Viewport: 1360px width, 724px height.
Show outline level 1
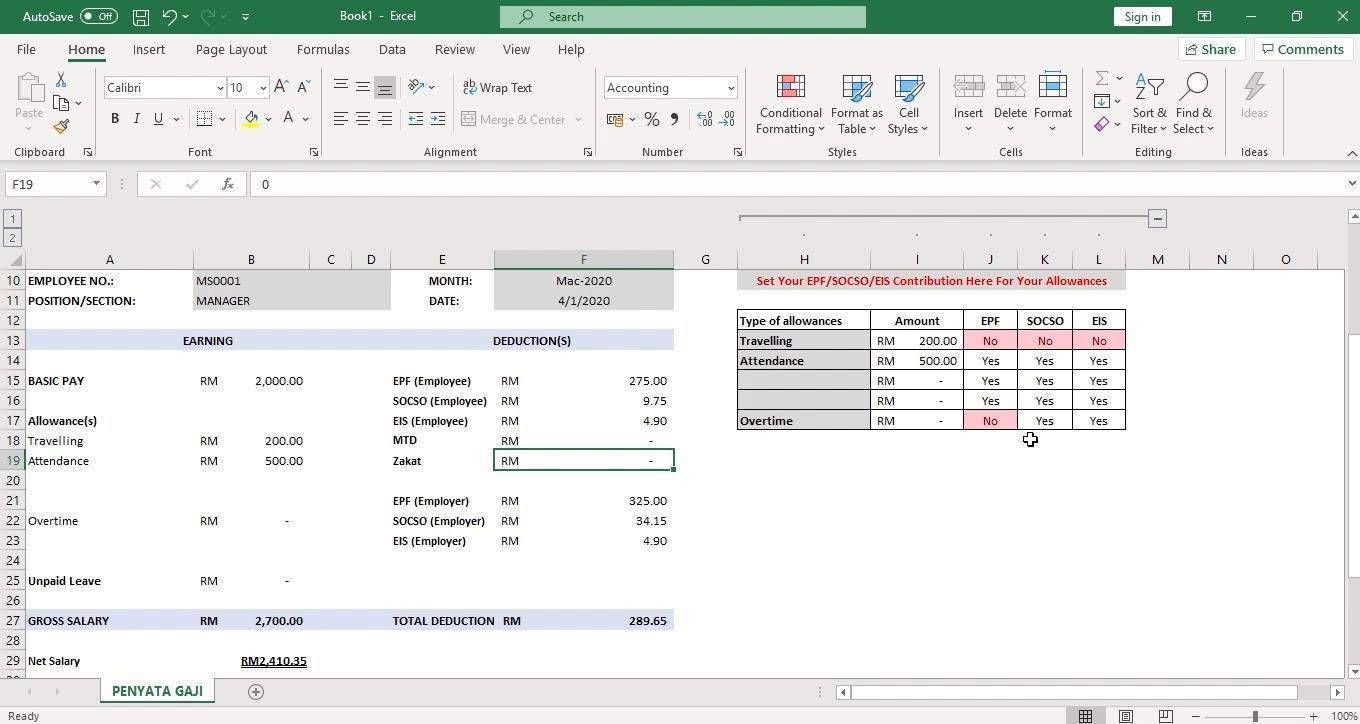tap(12, 218)
